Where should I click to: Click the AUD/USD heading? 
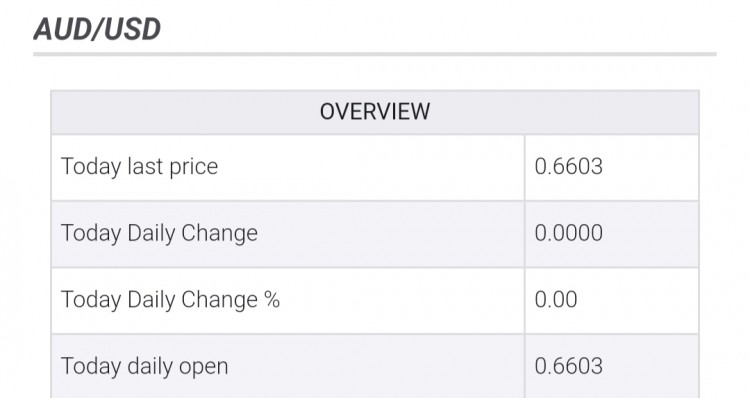coord(97,29)
